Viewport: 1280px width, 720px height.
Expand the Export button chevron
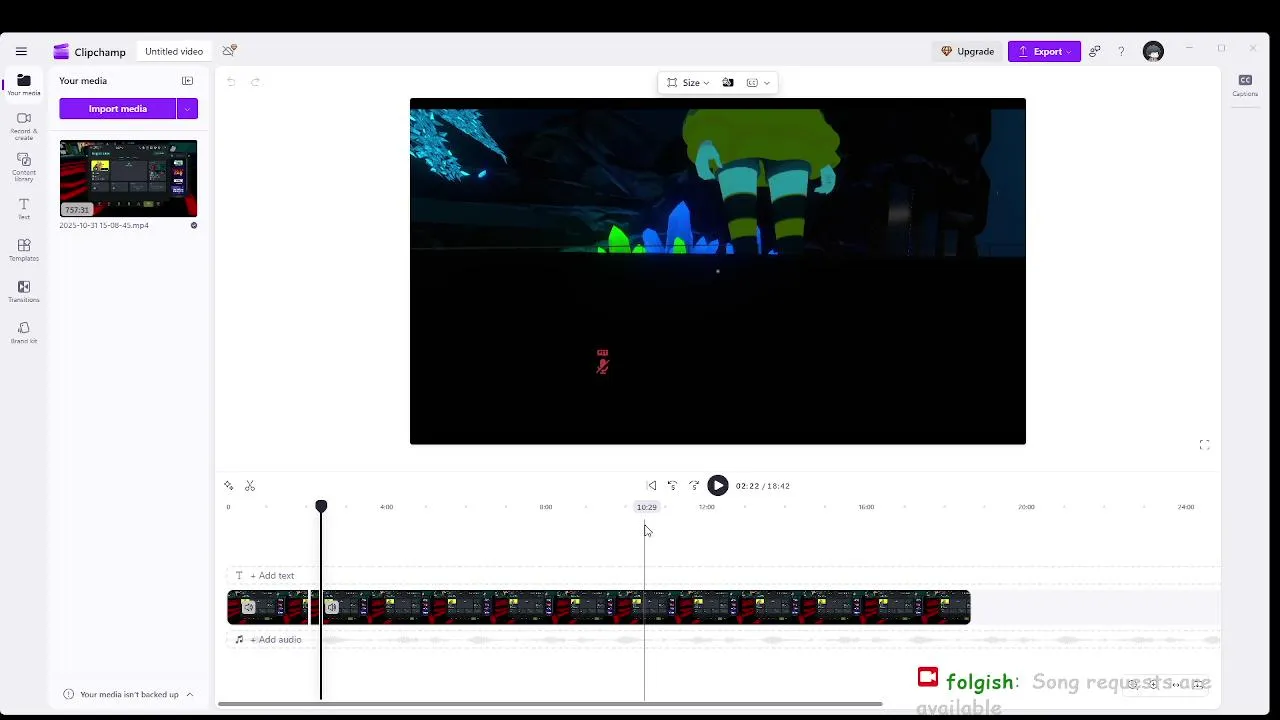[x=1071, y=51]
